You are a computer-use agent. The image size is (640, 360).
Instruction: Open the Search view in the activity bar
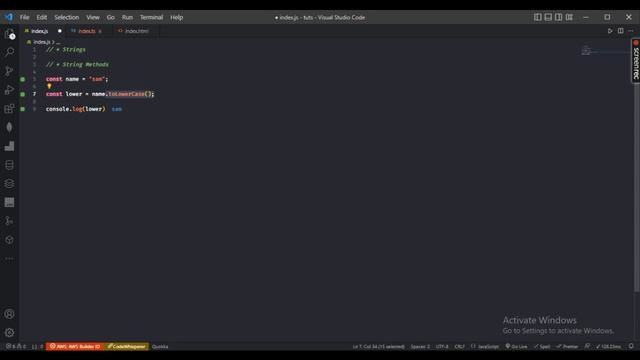pyautogui.click(x=9, y=52)
